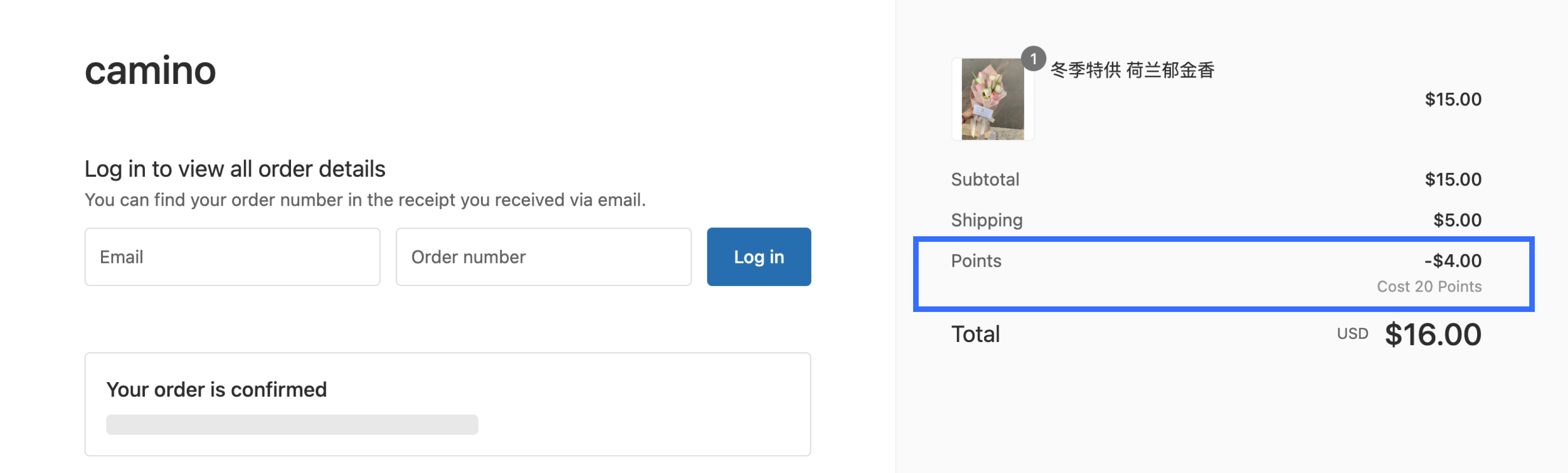This screenshot has width=1568, height=473.
Task: Open the tulip bouquet product thumbnail
Action: [992, 99]
